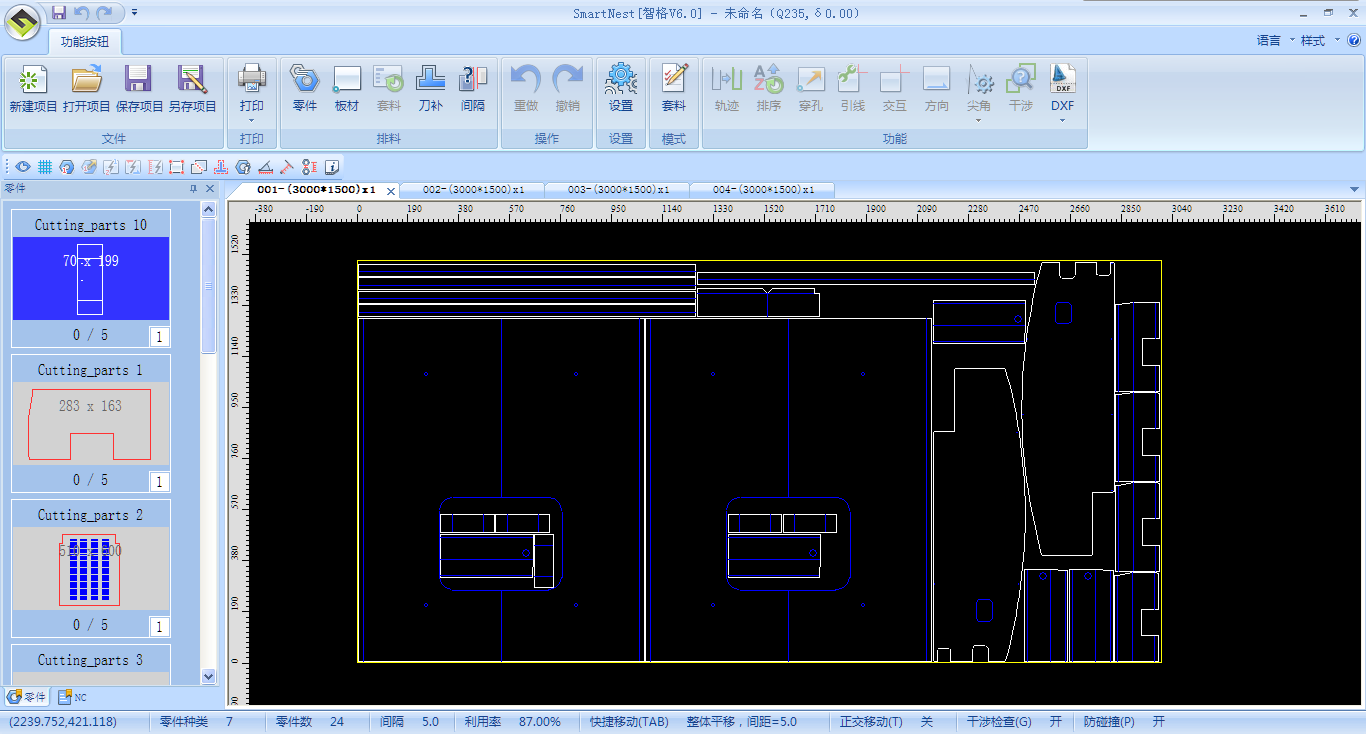This screenshot has height=734, width=1366.
Task: Click the quick-access redo arrow
Action: [x=104, y=12]
